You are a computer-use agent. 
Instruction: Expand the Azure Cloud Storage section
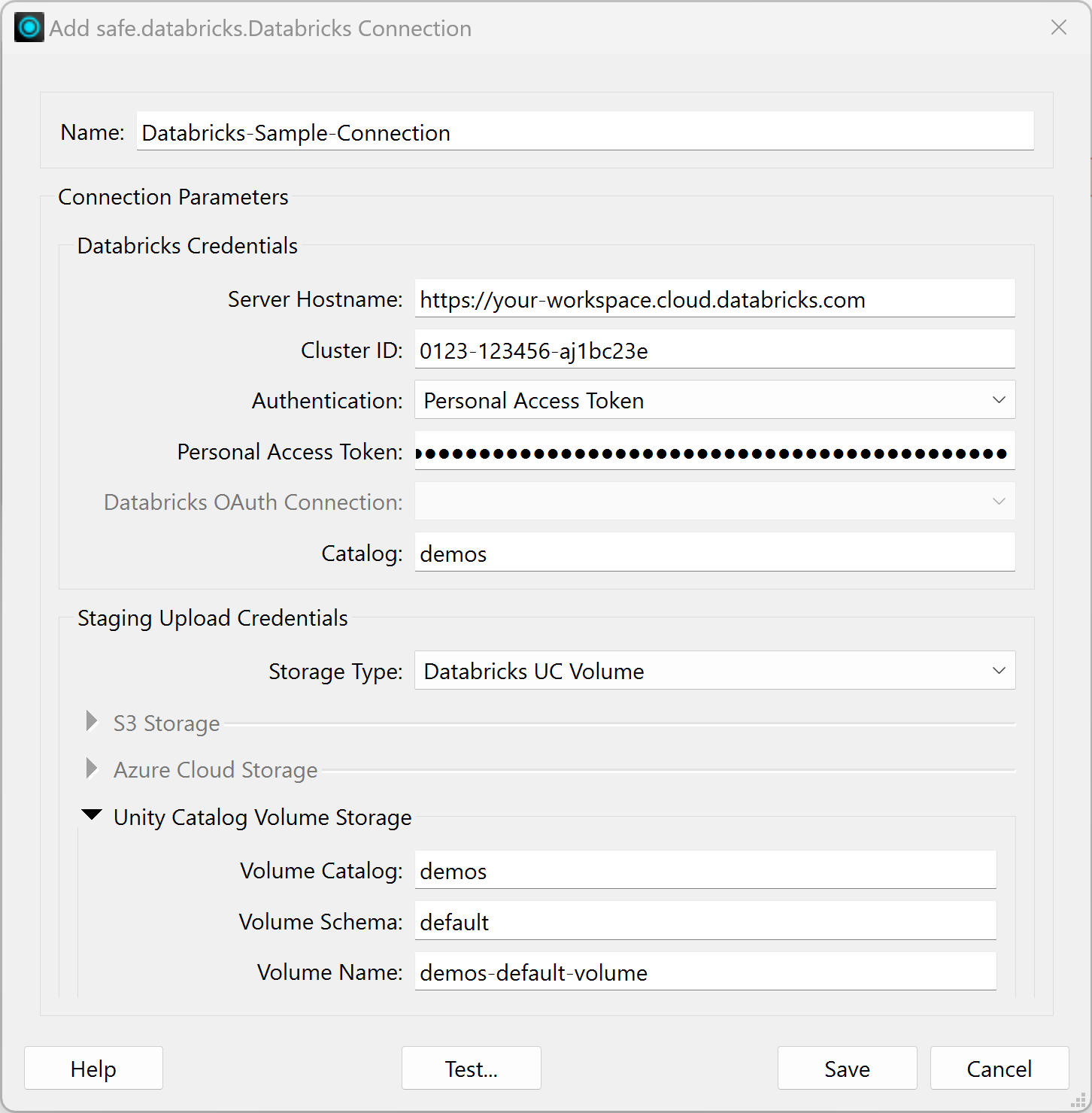tap(92, 769)
